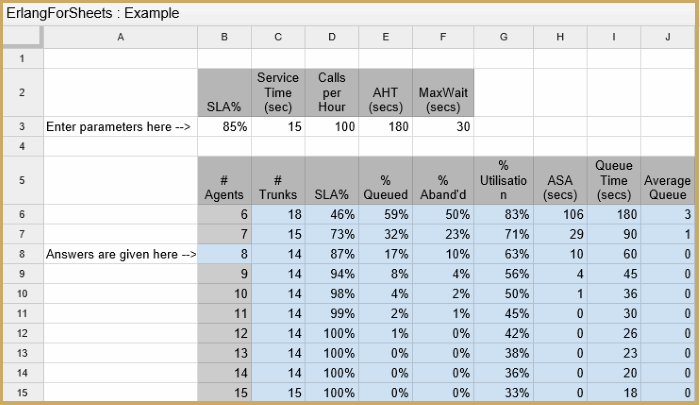The width and height of the screenshot is (700, 405).
Task: Click the '# Agents' header cell
Action: [x=224, y=180]
